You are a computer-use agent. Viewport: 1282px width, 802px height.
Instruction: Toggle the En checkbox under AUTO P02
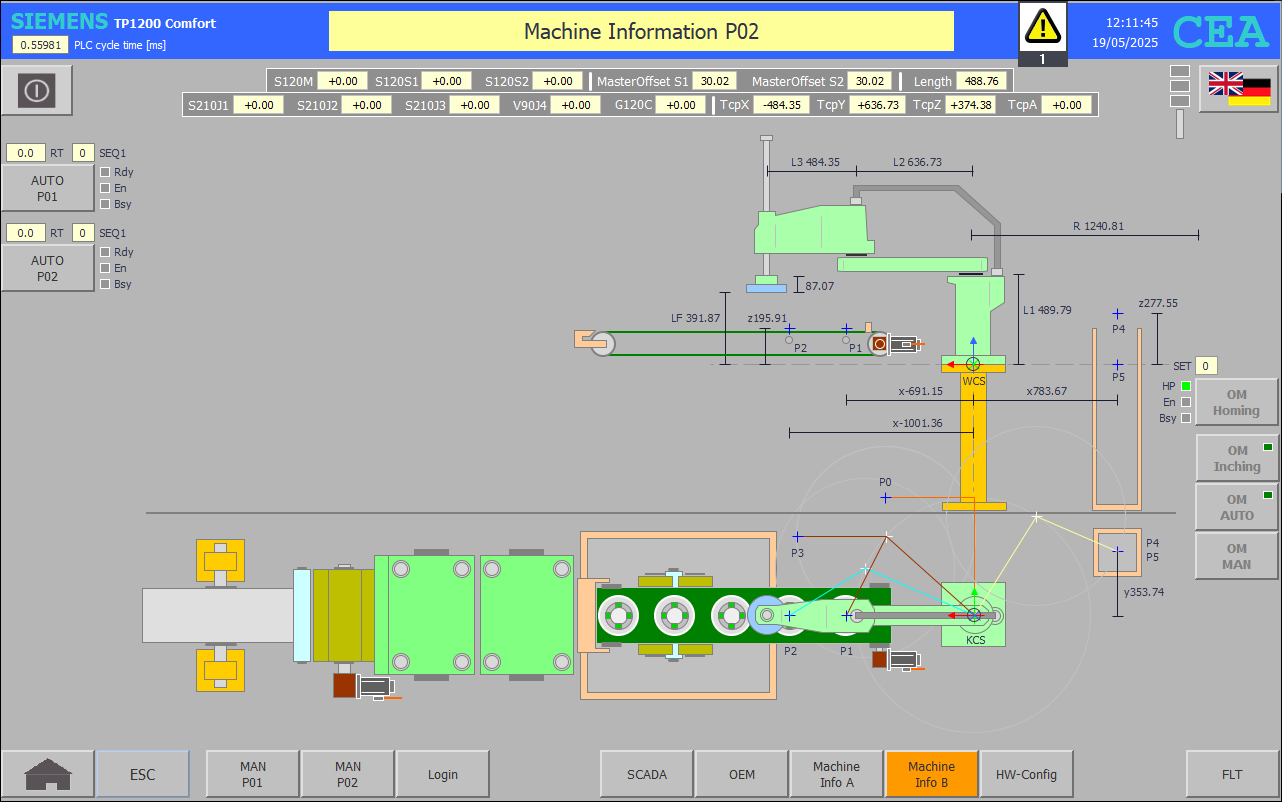click(105, 268)
